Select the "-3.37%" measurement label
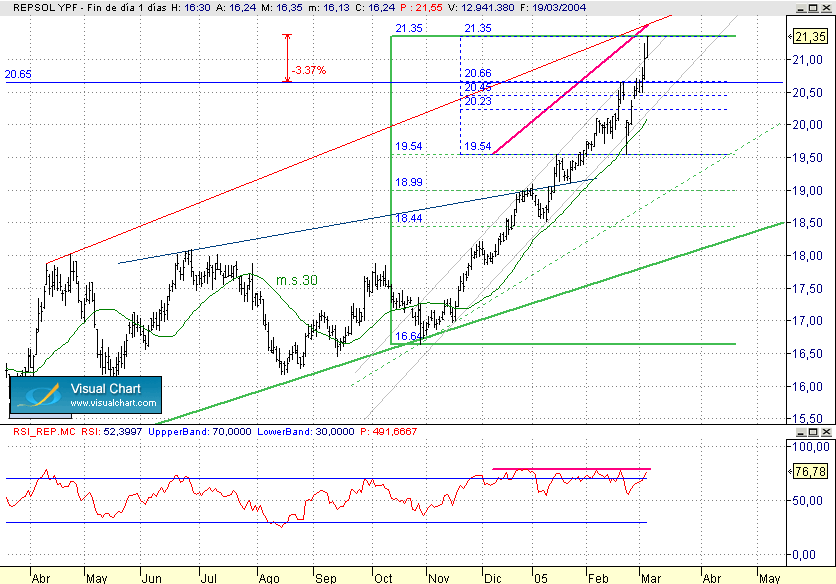Image resolution: width=836 pixels, height=584 pixels. (309, 70)
